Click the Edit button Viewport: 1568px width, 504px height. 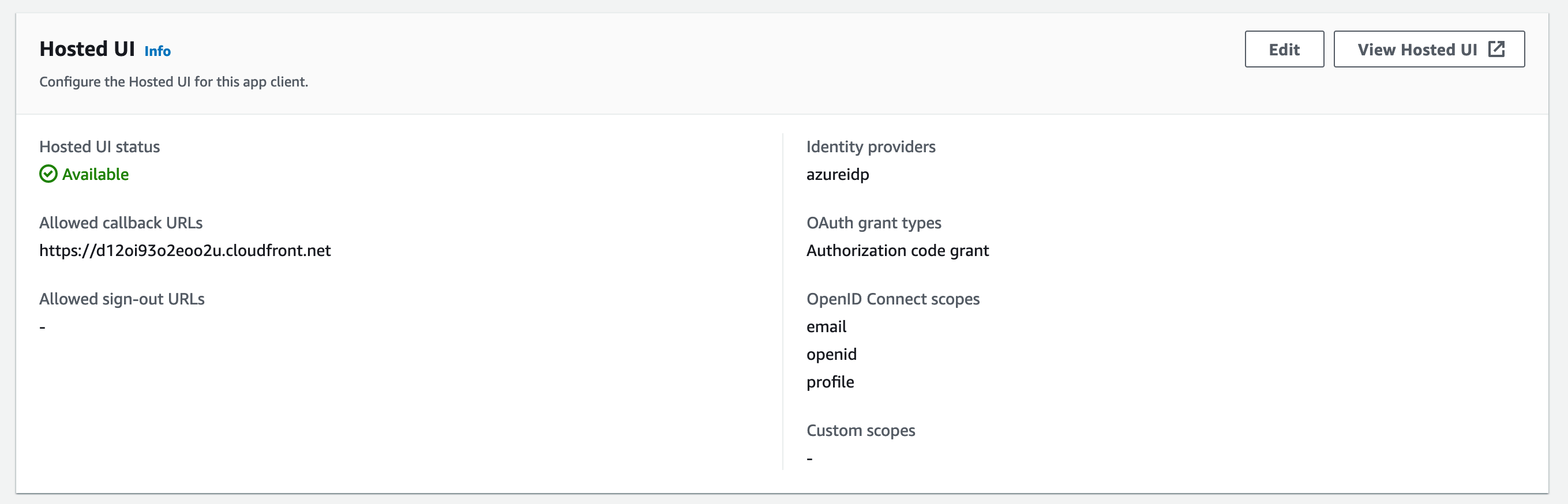[1284, 50]
